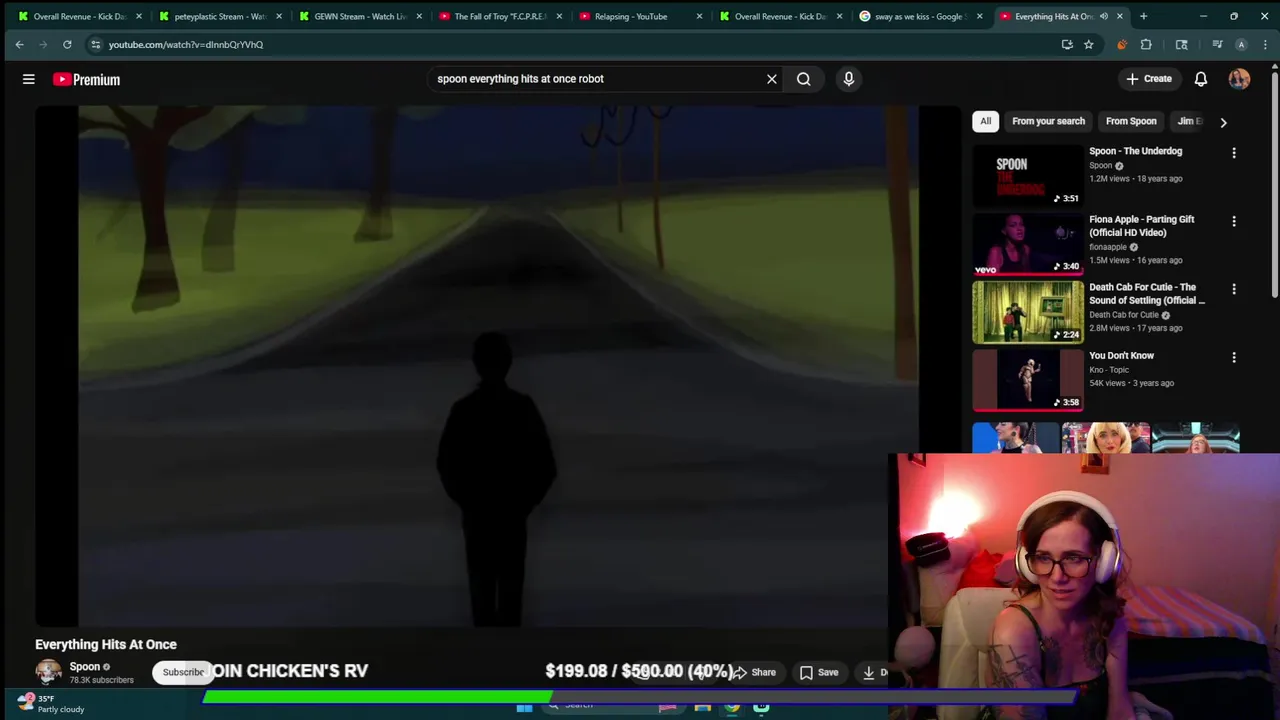Open the notifications bell
This screenshot has height=720, width=1280.
click(x=1201, y=79)
